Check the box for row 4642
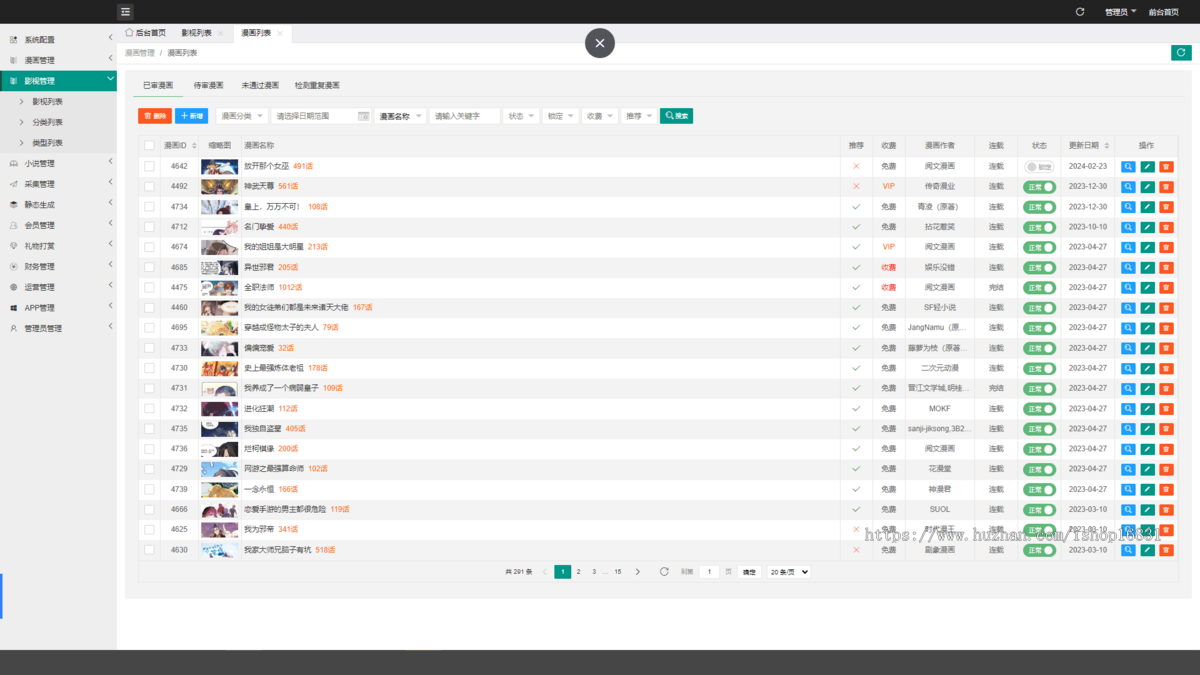This screenshot has height=675, width=1200. [x=149, y=167]
